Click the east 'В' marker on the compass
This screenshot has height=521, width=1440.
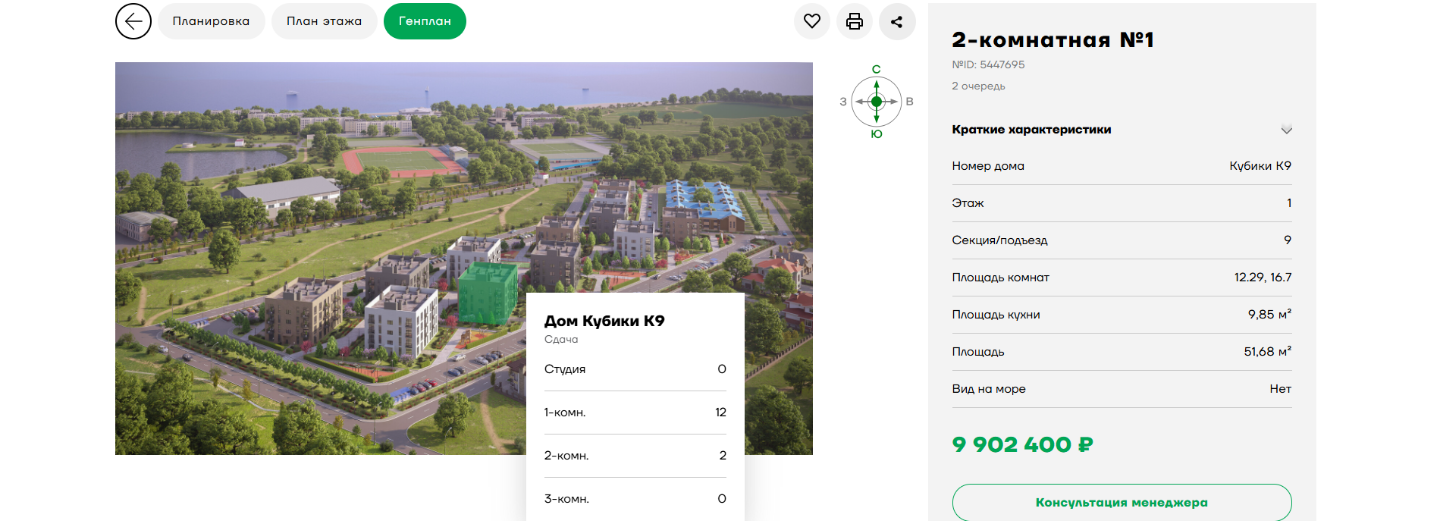pos(909,102)
